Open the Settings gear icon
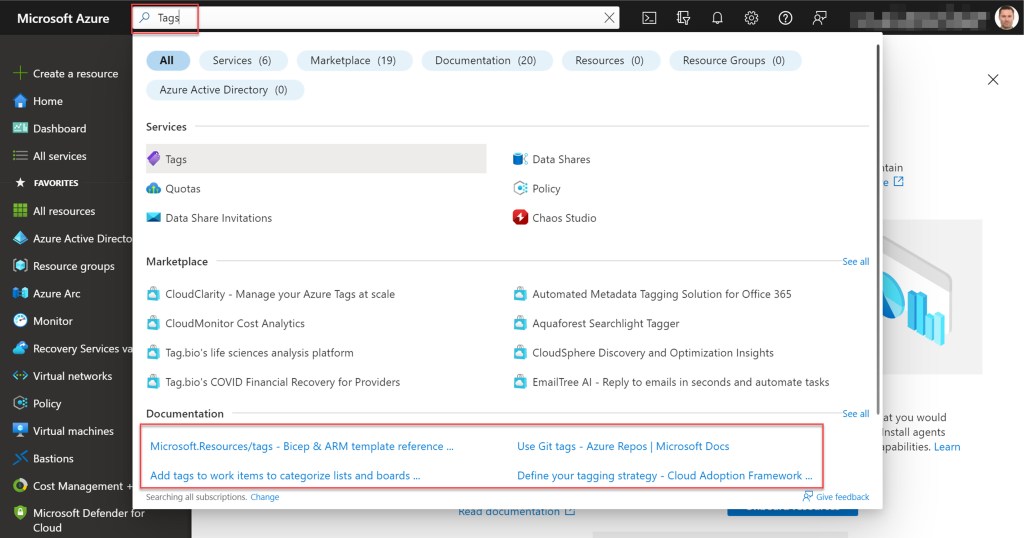The height and width of the screenshot is (538, 1024). (751, 18)
